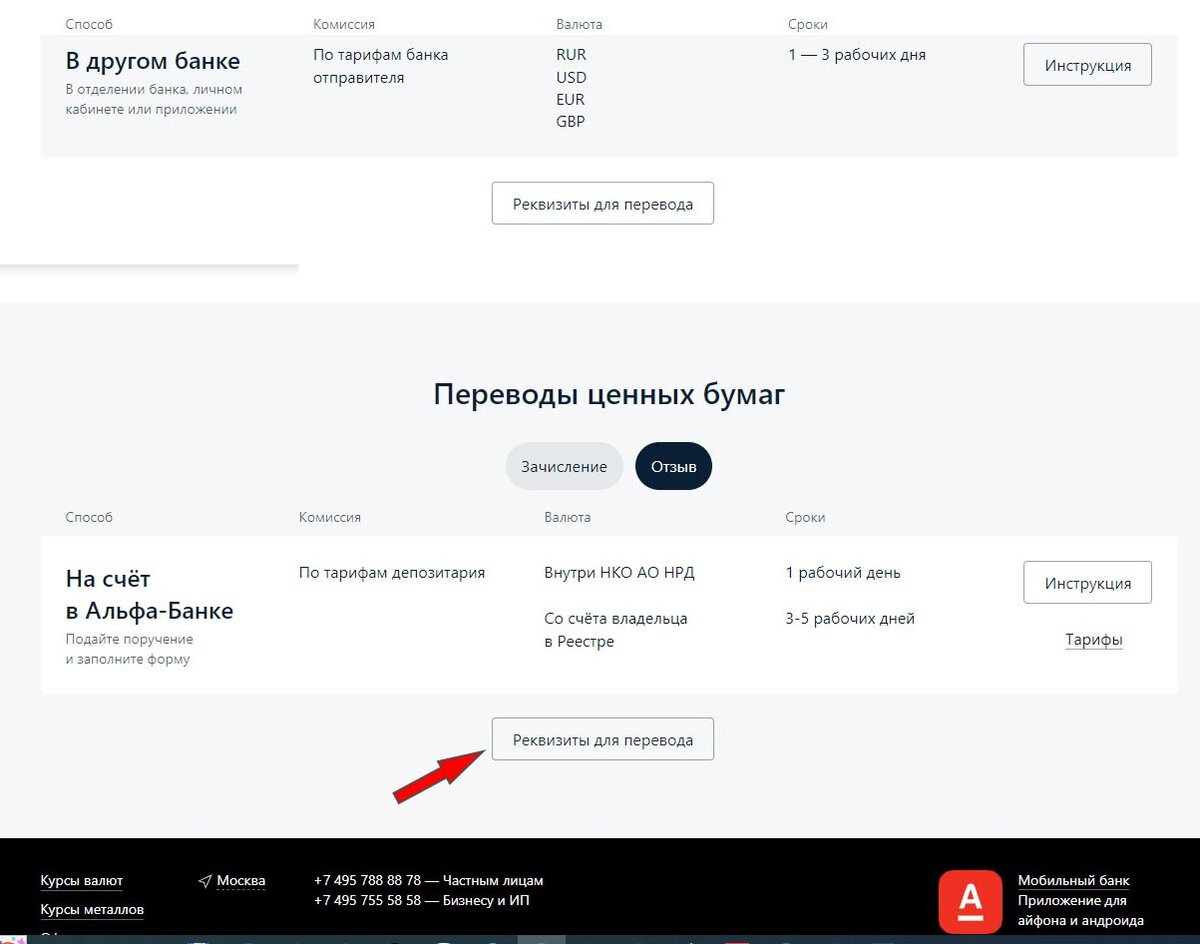
Task: Click the geolocation arrow icon beside Москва
Action: (x=205, y=879)
